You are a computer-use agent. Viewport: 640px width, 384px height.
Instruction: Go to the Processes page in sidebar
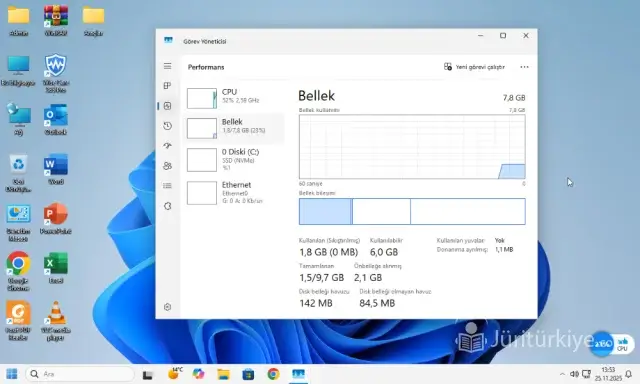click(167, 86)
